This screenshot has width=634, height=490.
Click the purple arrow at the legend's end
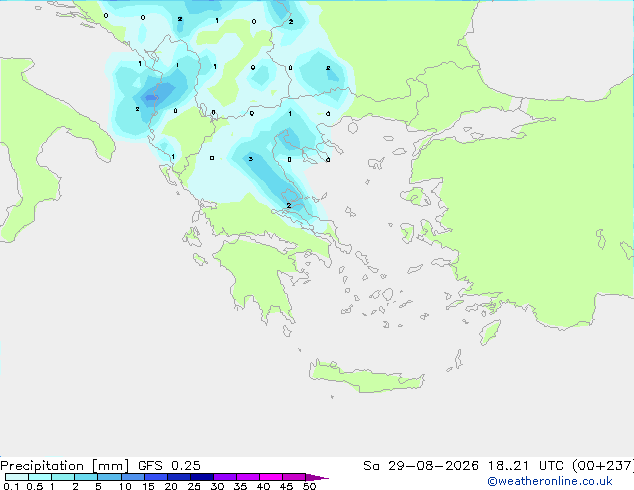(317, 477)
